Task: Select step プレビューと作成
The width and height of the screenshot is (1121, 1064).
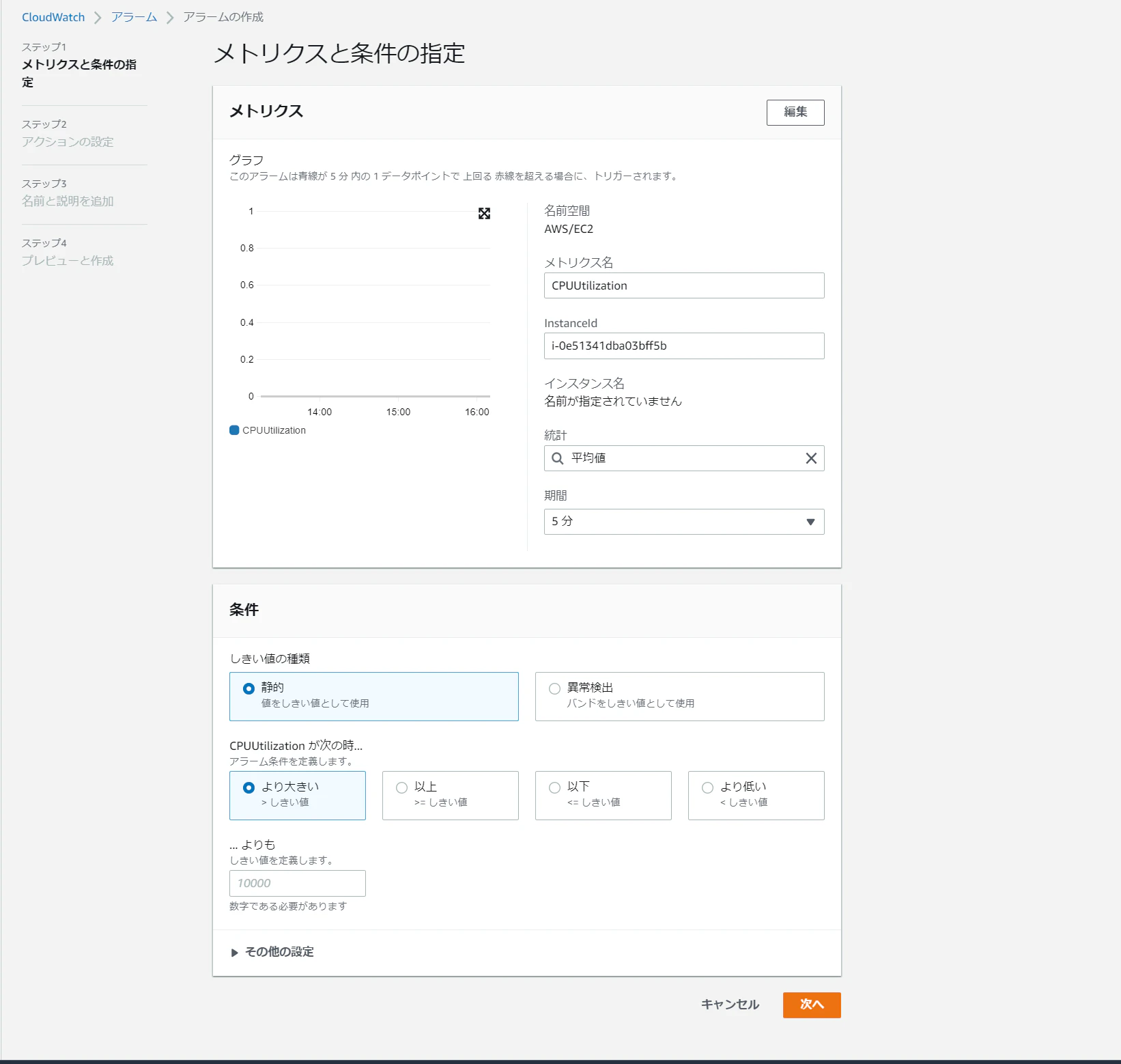Action: click(68, 261)
